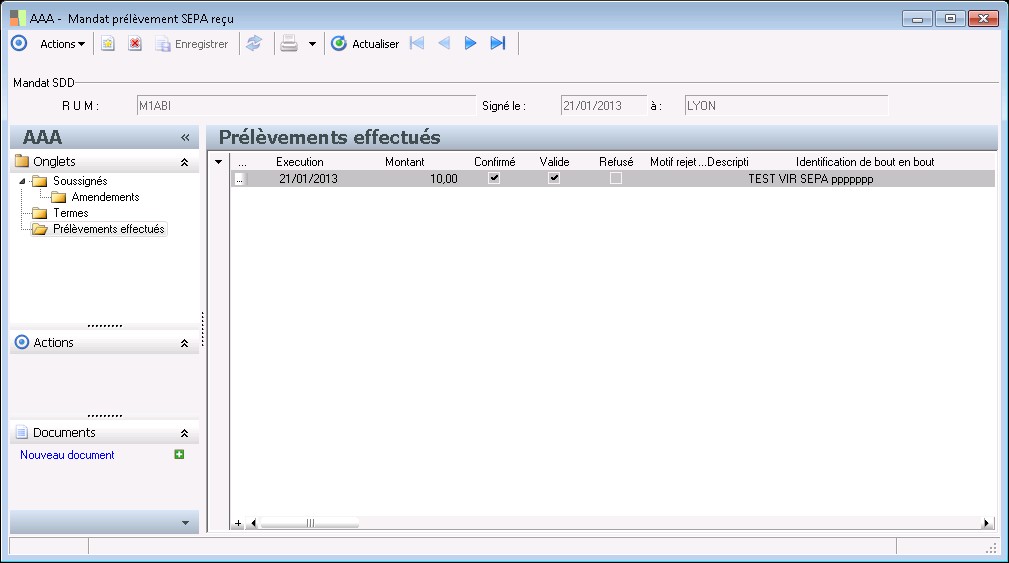The image size is (1009, 563).
Task: Collapse the AAA side panel
Action: point(185,137)
